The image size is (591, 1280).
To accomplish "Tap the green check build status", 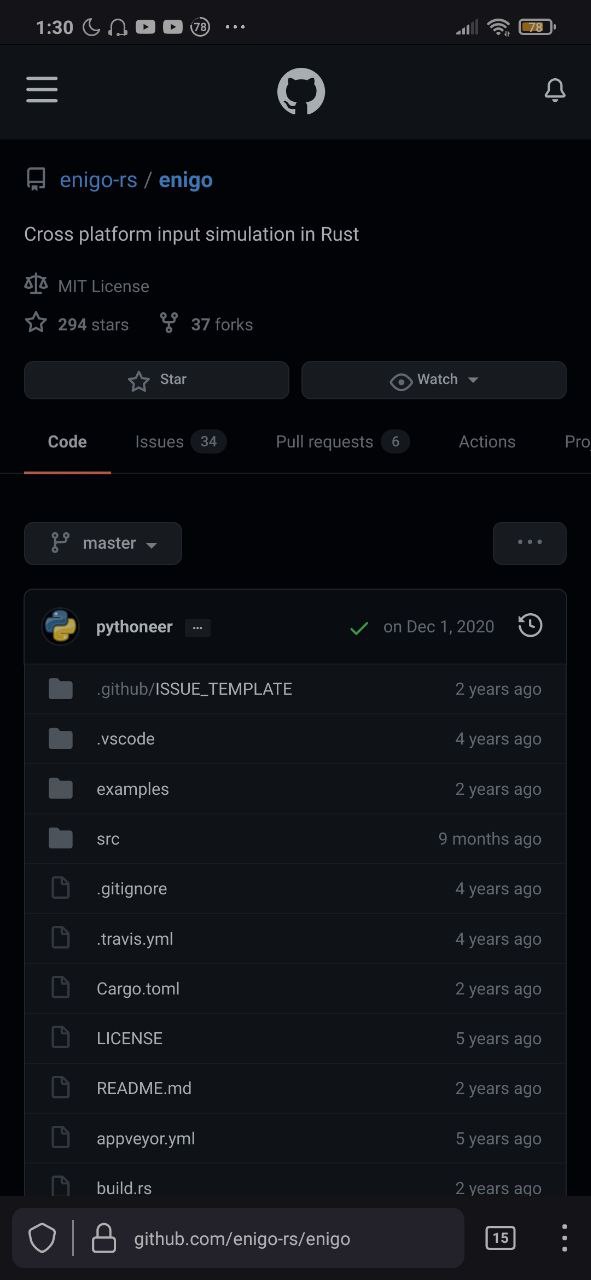I will click(x=359, y=628).
